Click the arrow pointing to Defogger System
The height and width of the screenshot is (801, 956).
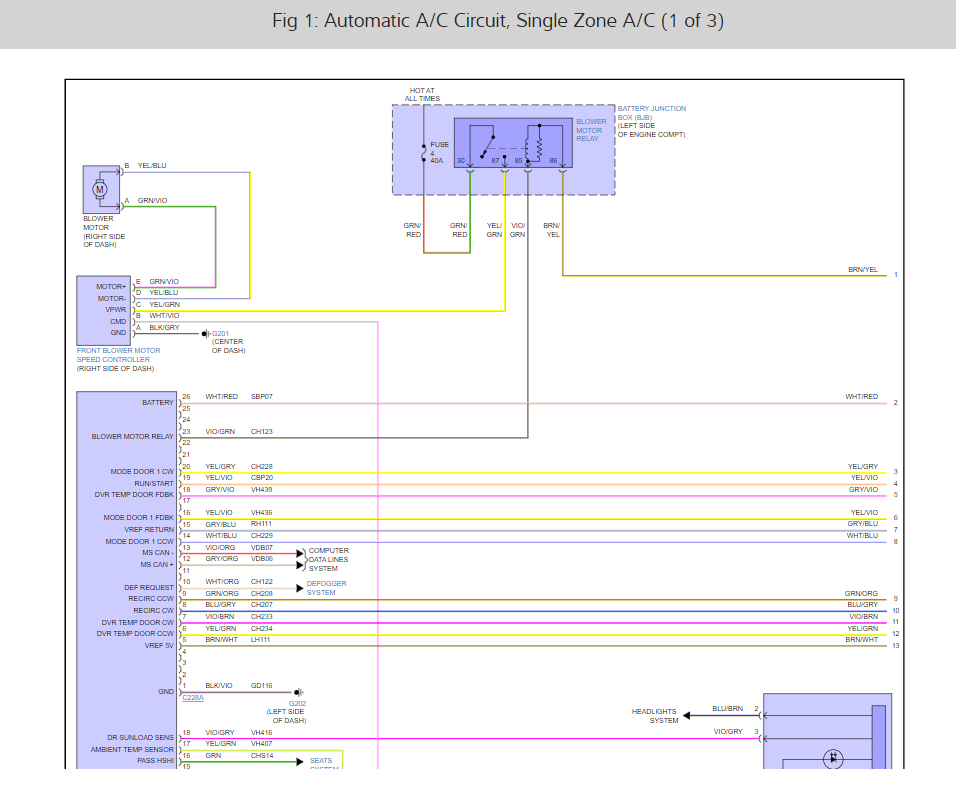tap(297, 587)
